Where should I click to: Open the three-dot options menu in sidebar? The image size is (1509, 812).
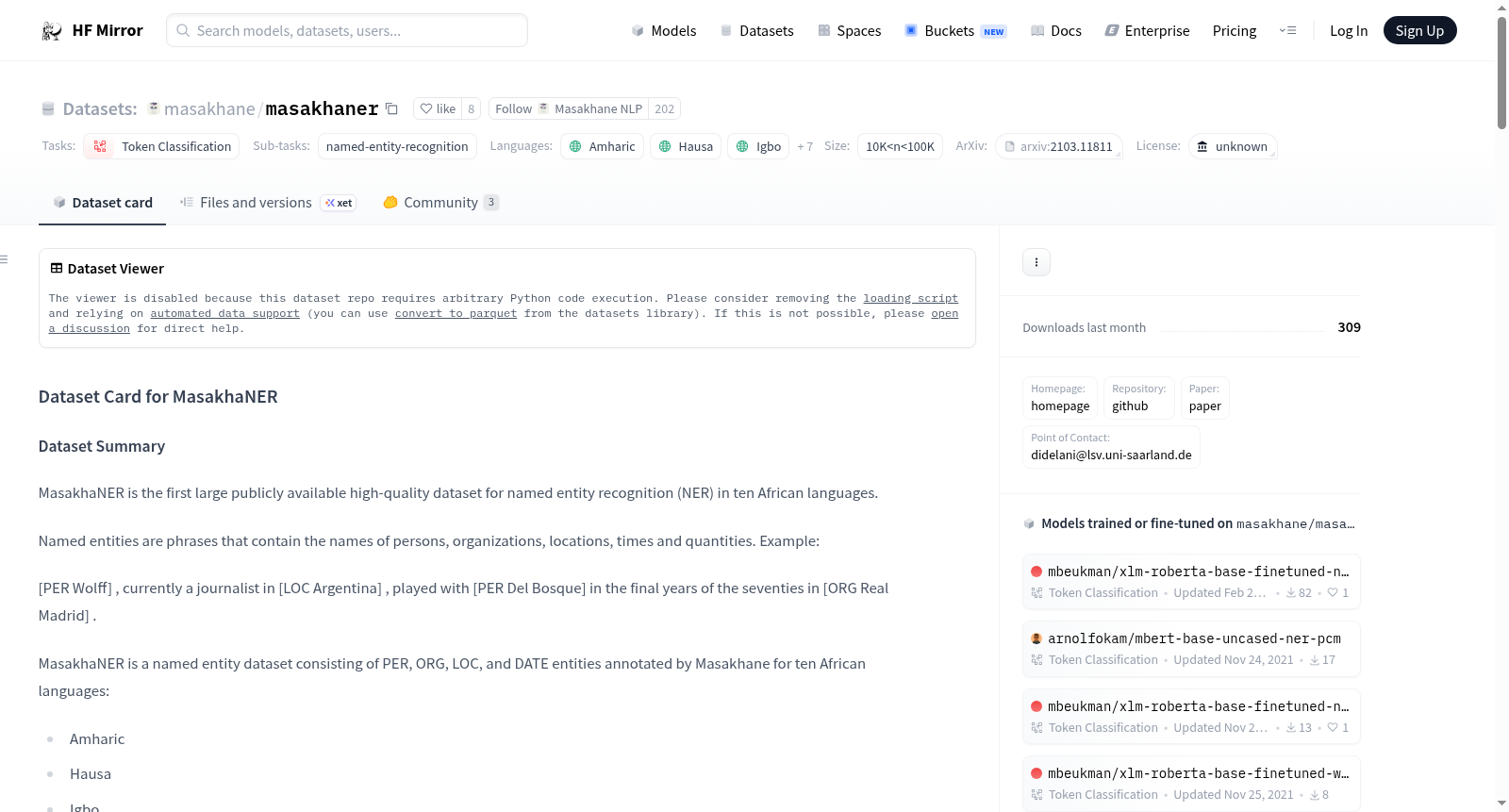1036,262
